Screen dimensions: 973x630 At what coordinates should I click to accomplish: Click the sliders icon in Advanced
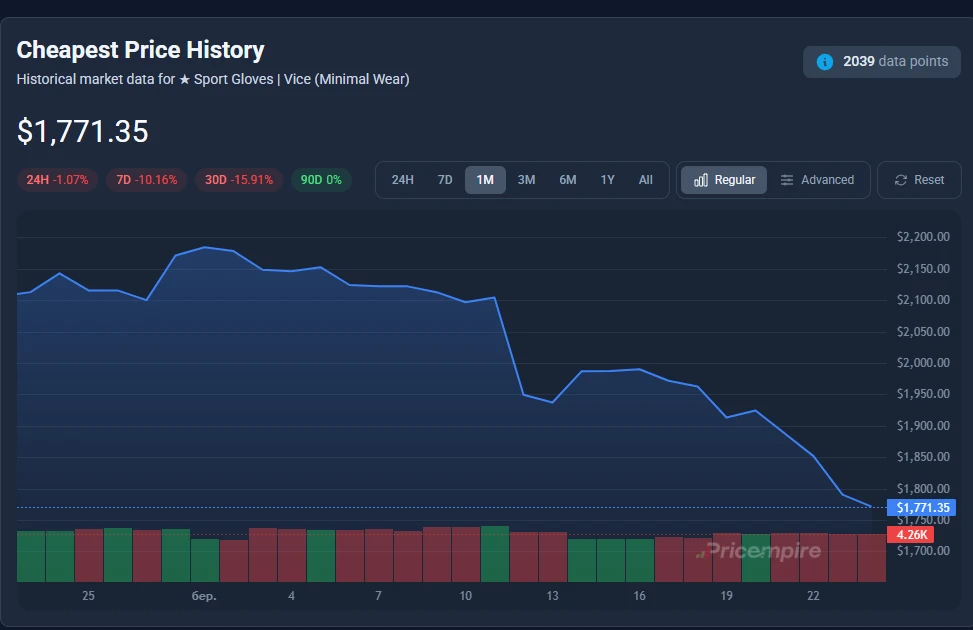[x=787, y=180]
